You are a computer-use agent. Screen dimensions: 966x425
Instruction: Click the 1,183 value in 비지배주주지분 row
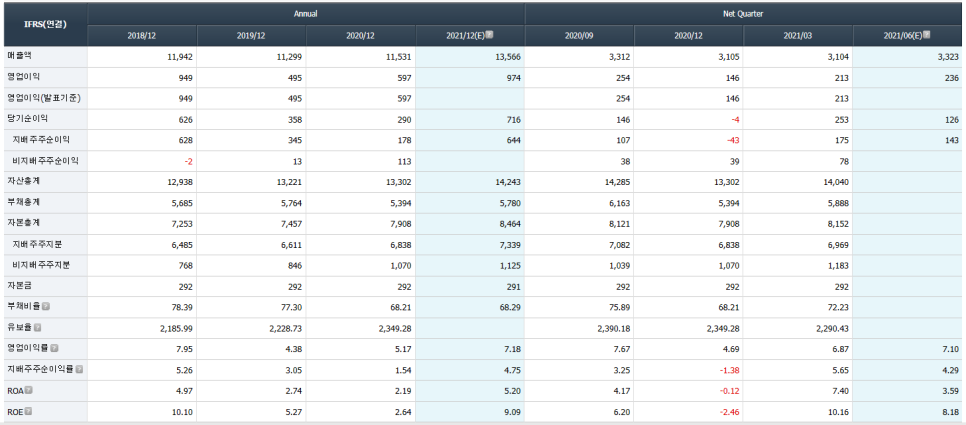point(838,266)
